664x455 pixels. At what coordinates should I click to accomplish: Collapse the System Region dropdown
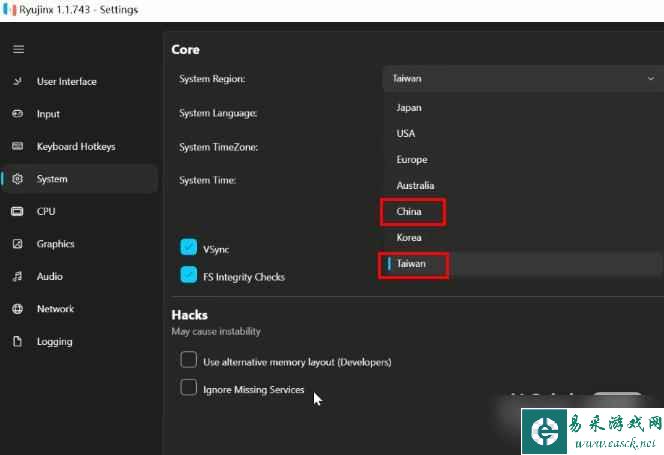(x=520, y=78)
